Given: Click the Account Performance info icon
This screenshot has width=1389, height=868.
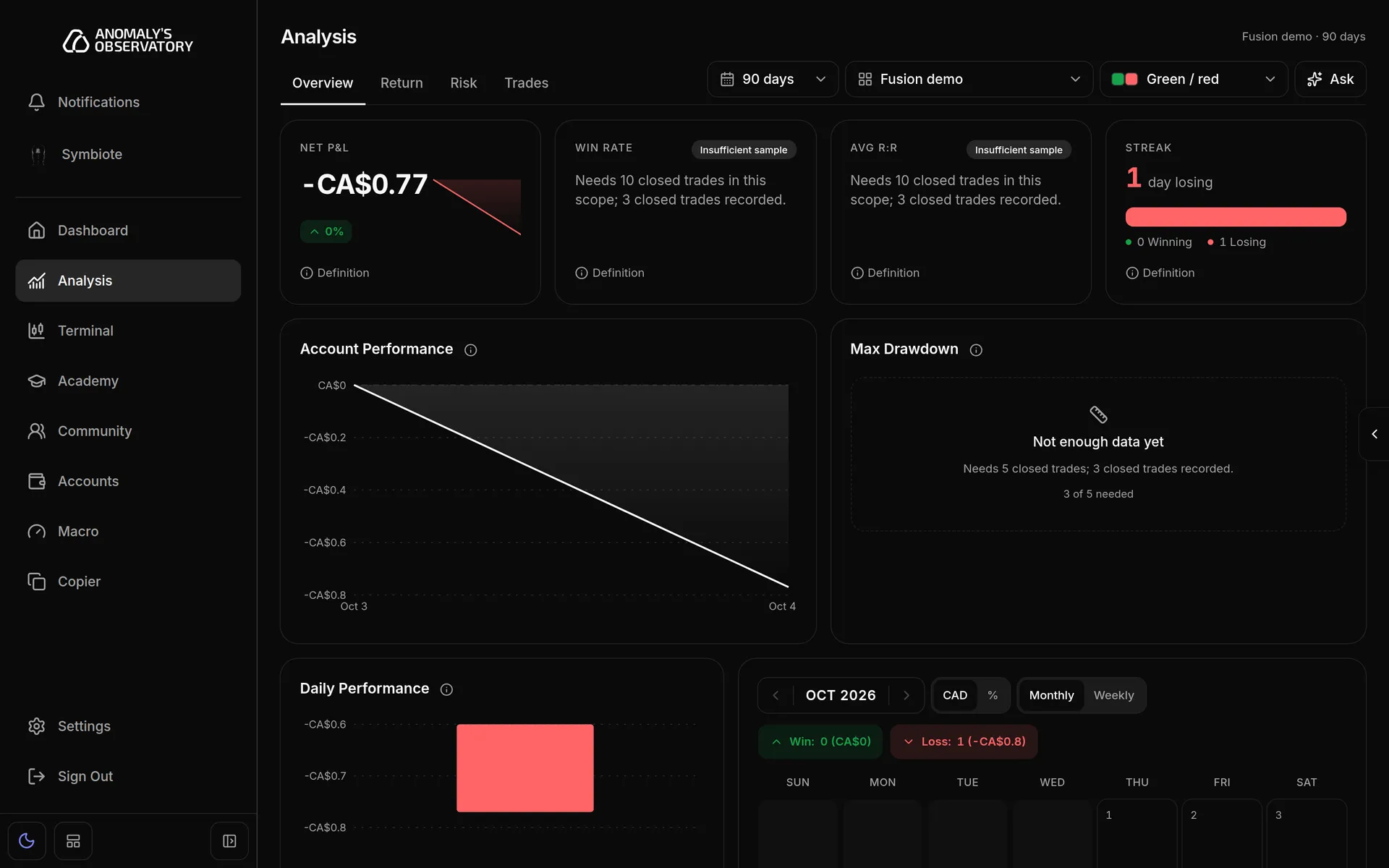Looking at the screenshot, I should click(471, 350).
